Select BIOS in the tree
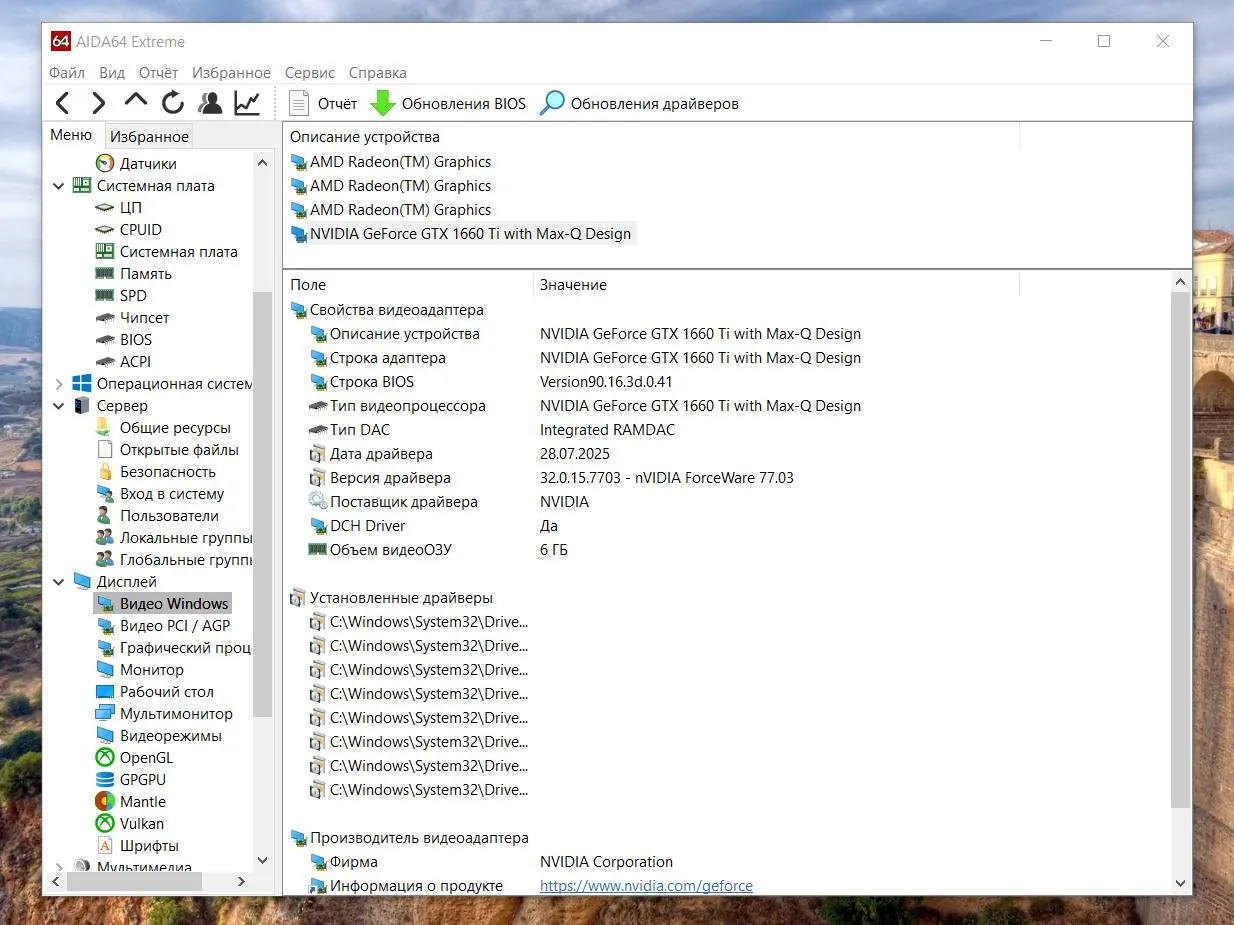 coord(124,339)
